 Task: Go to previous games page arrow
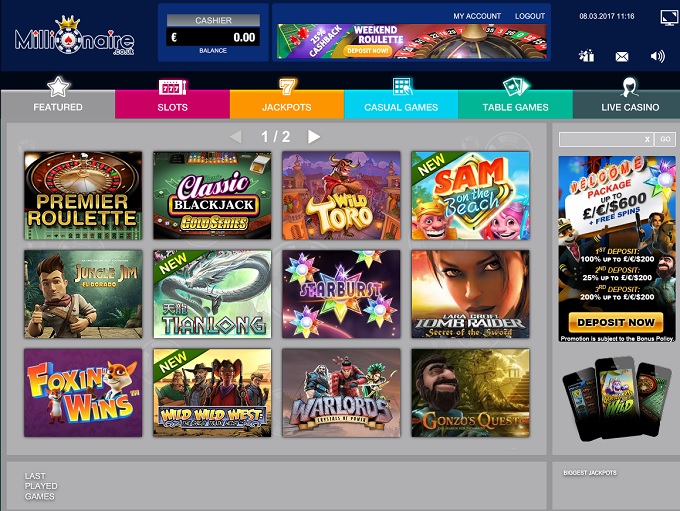point(235,137)
